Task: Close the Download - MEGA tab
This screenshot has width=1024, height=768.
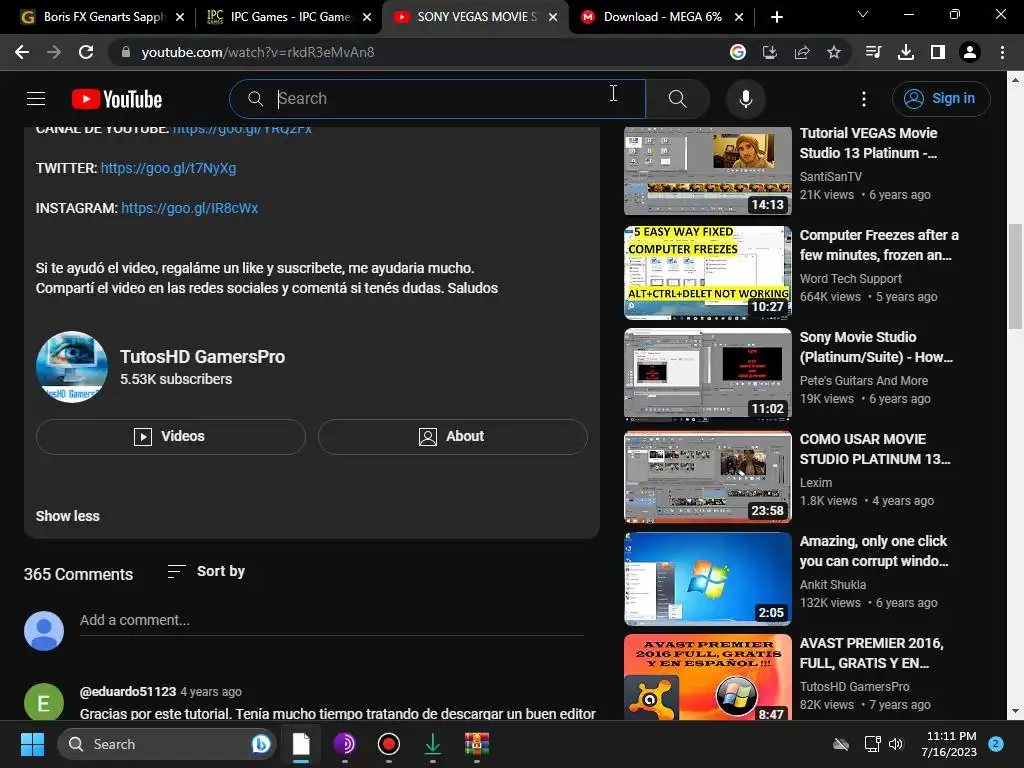Action: pyautogui.click(x=739, y=17)
